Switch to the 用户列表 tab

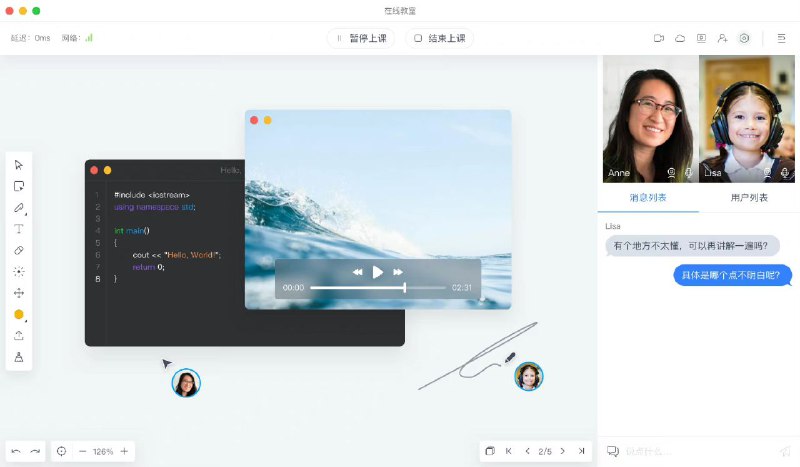tap(749, 198)
